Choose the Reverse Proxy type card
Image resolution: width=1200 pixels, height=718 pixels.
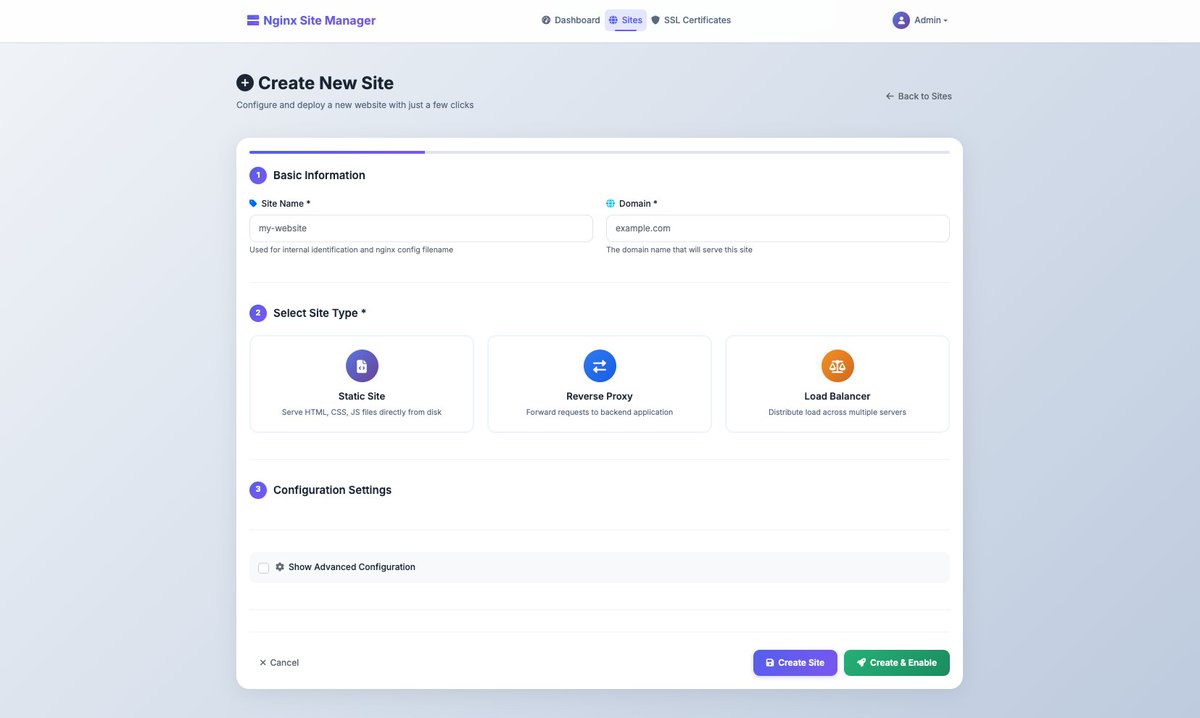tap(600, 384)
